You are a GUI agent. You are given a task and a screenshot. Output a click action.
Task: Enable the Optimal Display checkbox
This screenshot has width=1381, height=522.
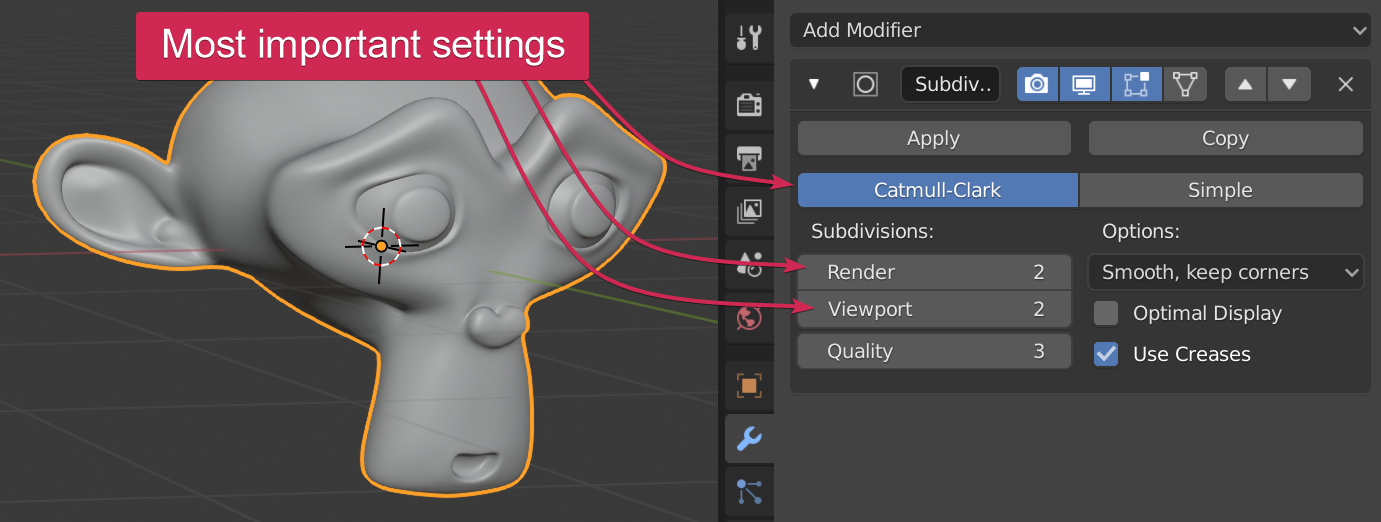pyautogui.click(x=1106, y=313)
